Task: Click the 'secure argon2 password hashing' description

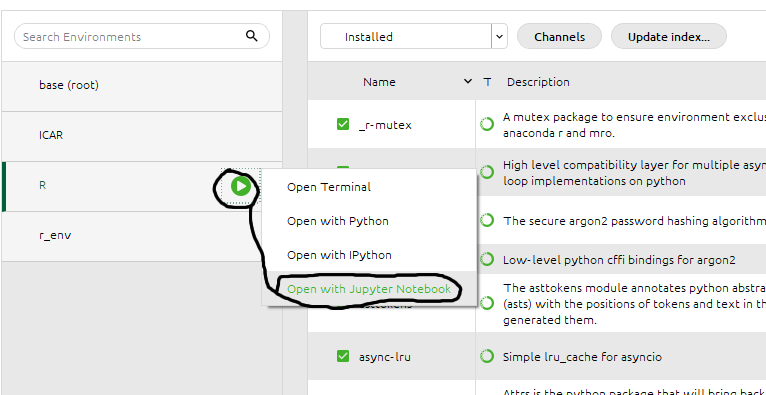Action: pyautogui.click(x=634, y=221)
